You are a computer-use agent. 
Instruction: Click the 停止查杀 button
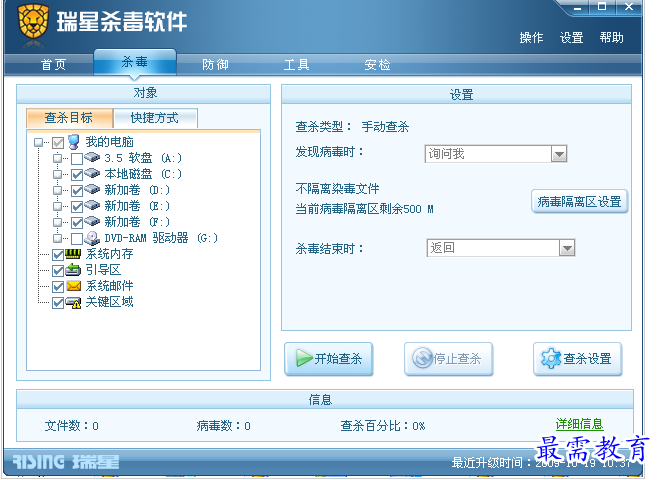[x=448, y=359]
